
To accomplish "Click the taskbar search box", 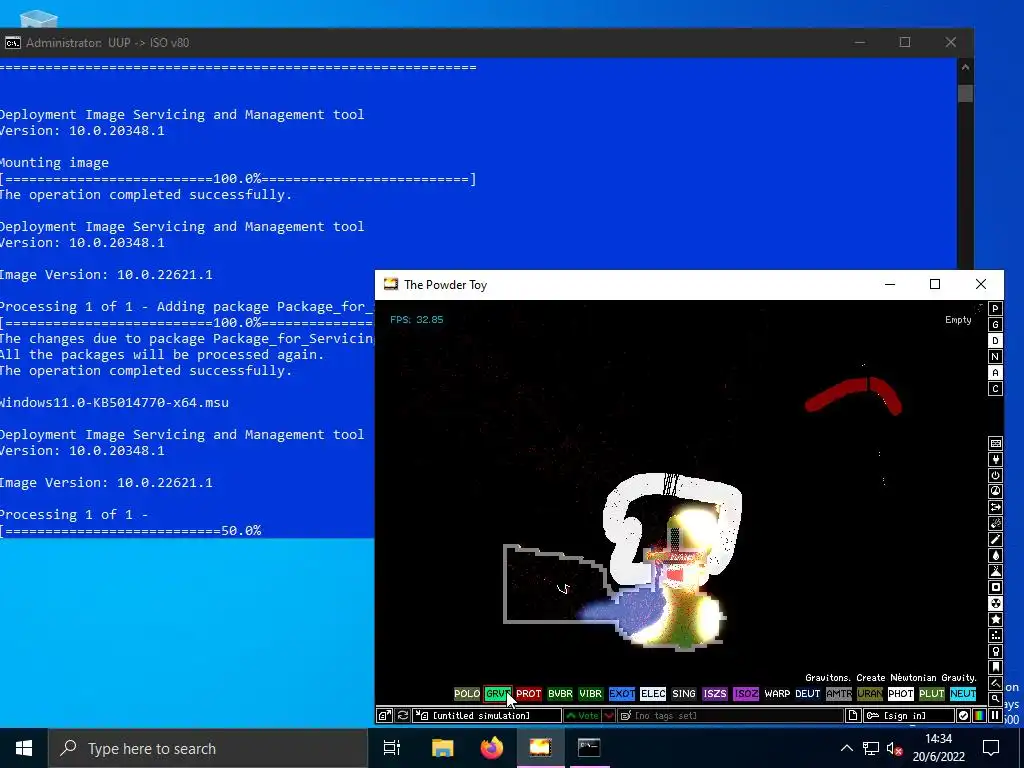I will pyautogui.click(x=208, y=748).
